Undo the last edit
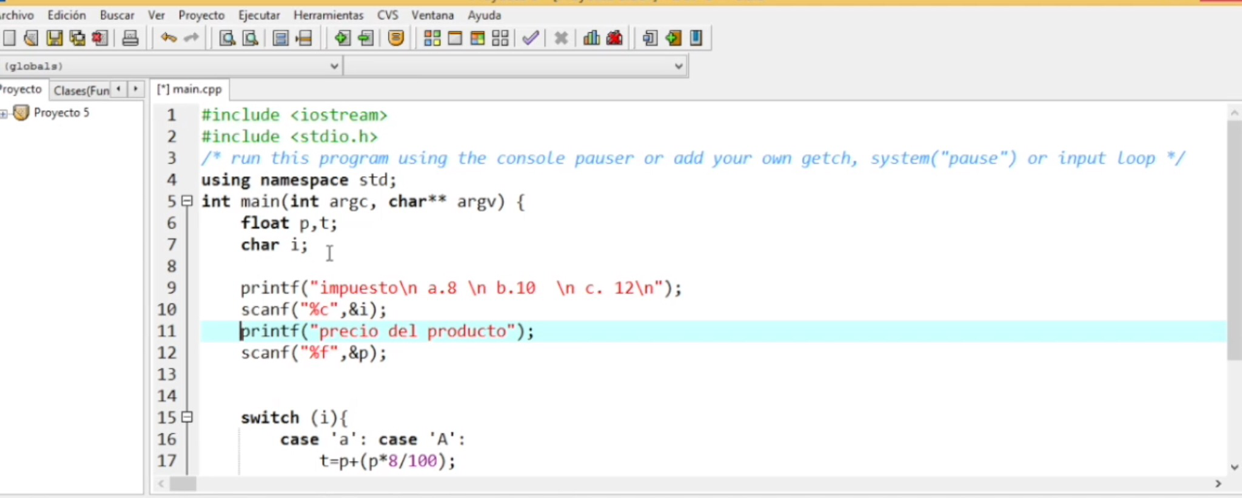Viewport: 1242px width, 498px height. [168, 38]
